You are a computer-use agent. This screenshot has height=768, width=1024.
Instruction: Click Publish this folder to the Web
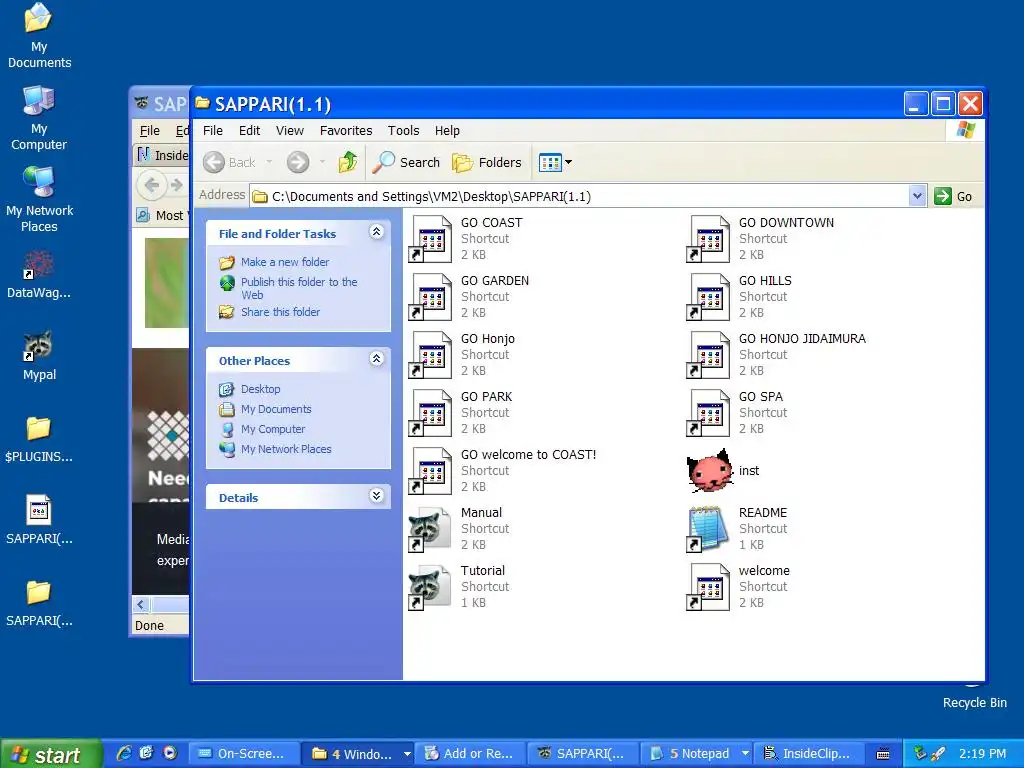299,288
